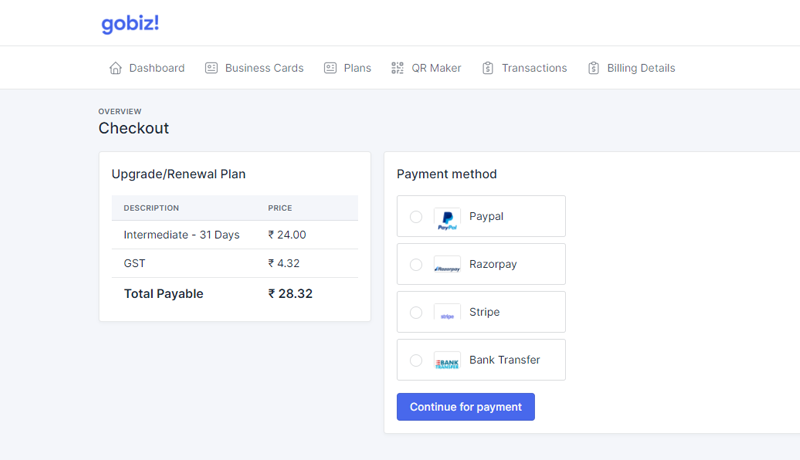Select the Paypal radio button
The width and height of the screenshot is (800, 460).
click(x=416, y=217)
